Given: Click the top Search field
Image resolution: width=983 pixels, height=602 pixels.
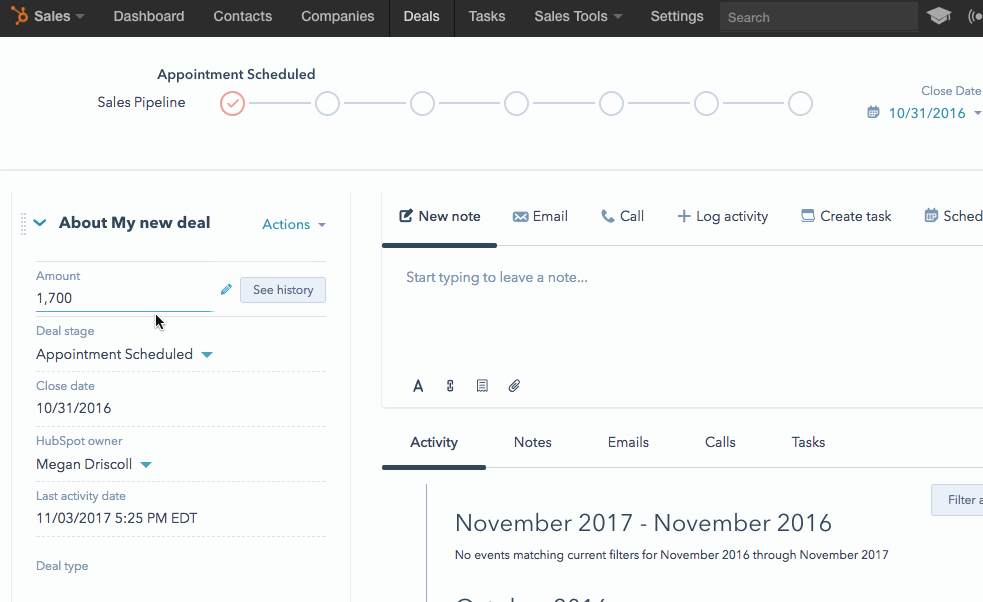Looking at the screenshot, I should (818, 17).
